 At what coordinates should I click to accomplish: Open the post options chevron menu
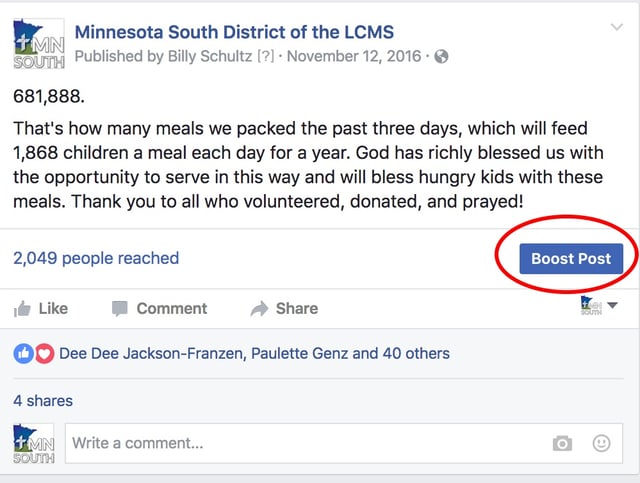point(616,27)
